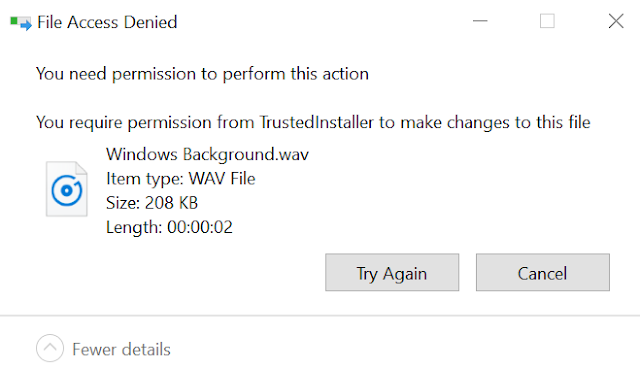Click the Windows Background.wav file name

[x=207, y=154]
